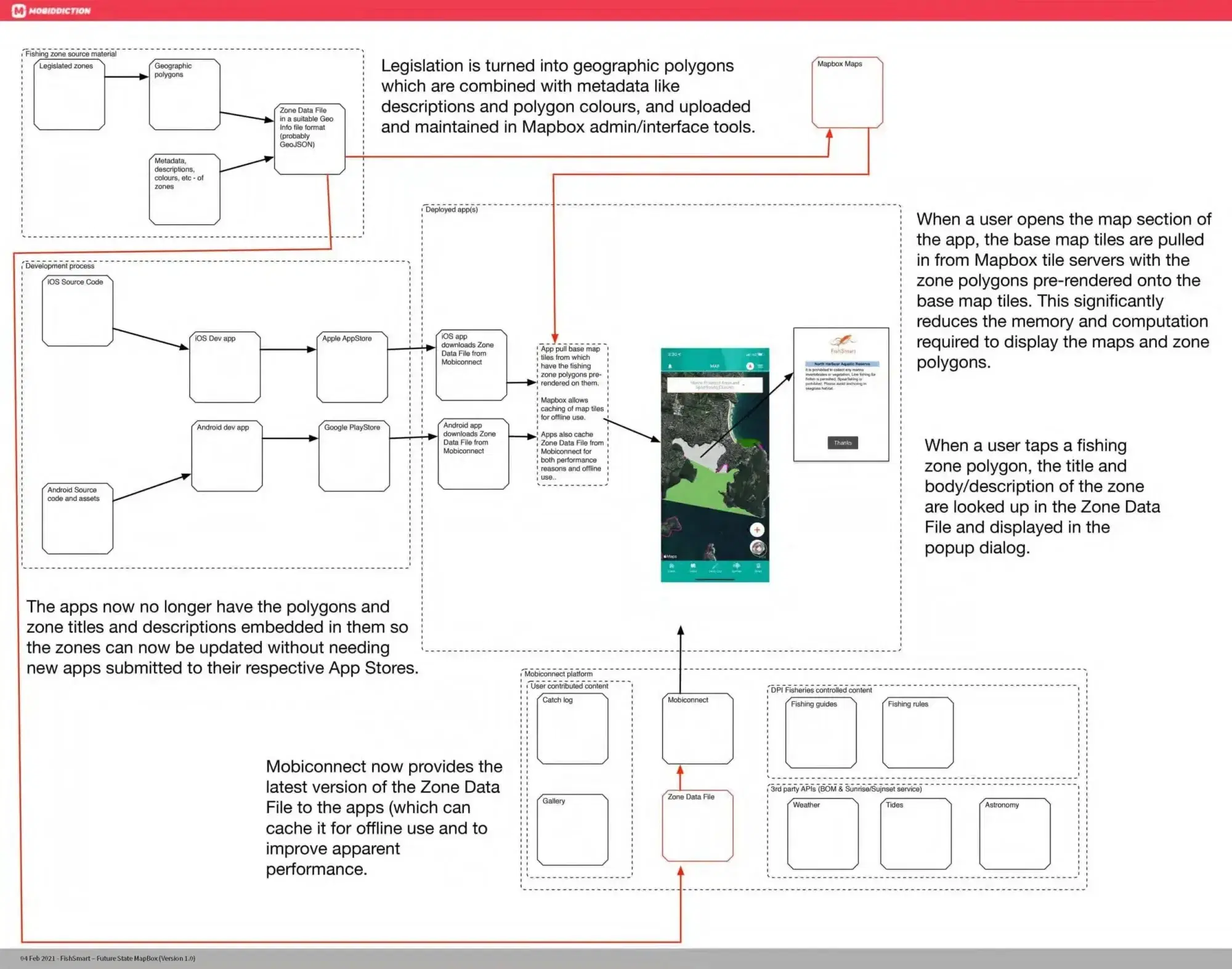The image size is (1232, 969).
Task: Tap the hamburger menu icon in phone mockup
Action: (x=760, y=366)
